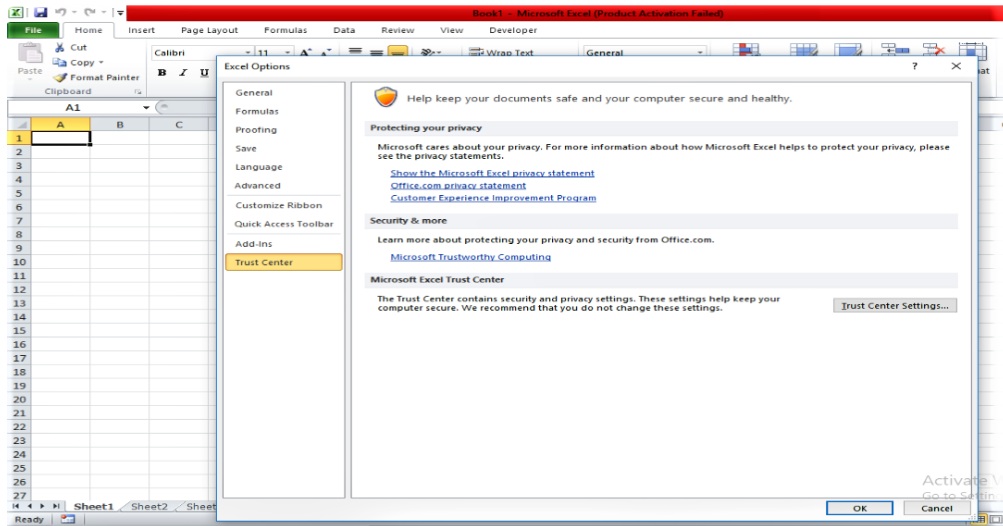Image resolution: width=1003 pixels, height=526 pixels.
Task: Open the File tab
Action: point(33,30)
